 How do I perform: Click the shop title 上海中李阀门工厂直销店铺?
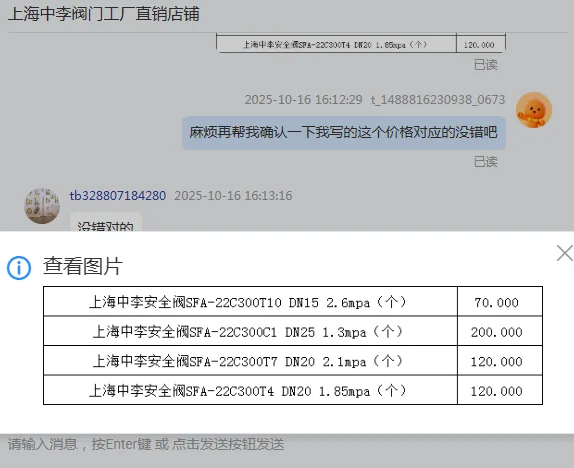[104, 14]
